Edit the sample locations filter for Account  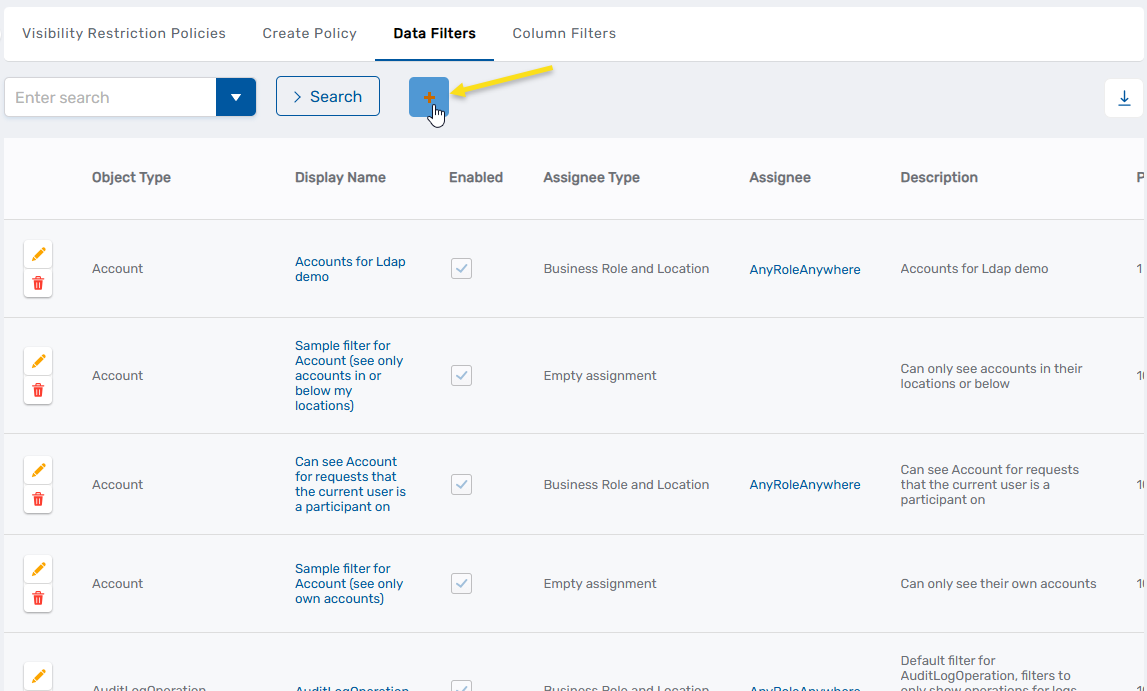pos(37,361)
